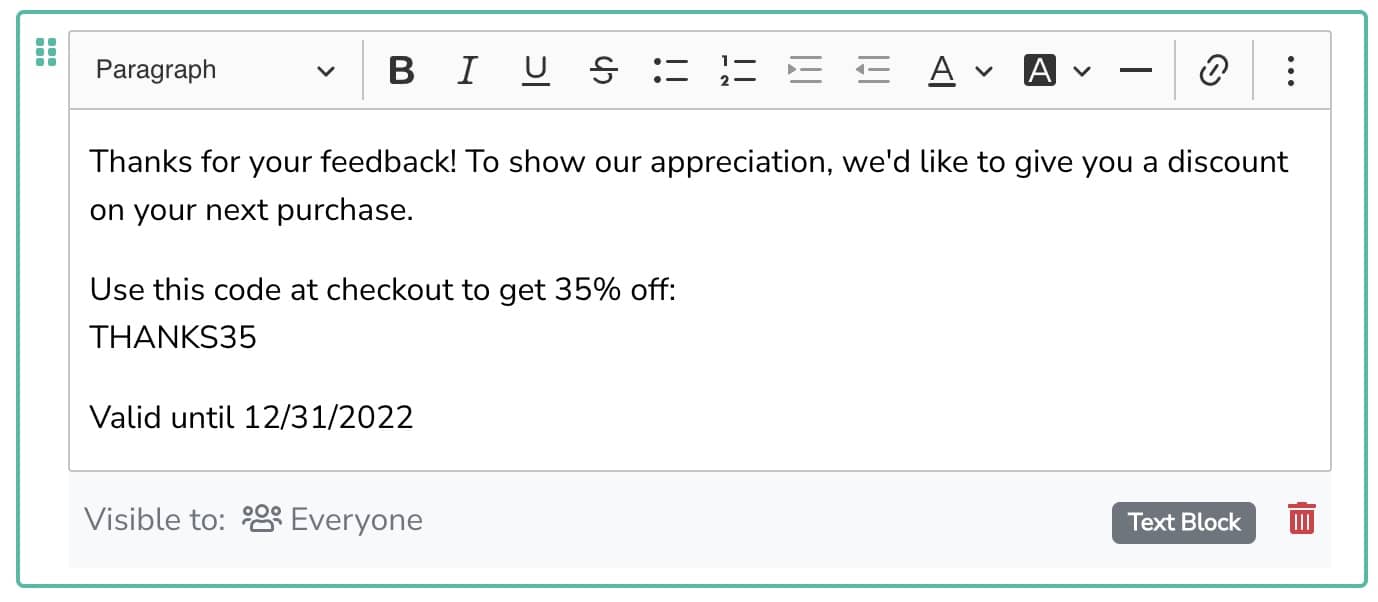Expand background color options arrow
Screen dimensions: 1378x602
click(1082, 71)
